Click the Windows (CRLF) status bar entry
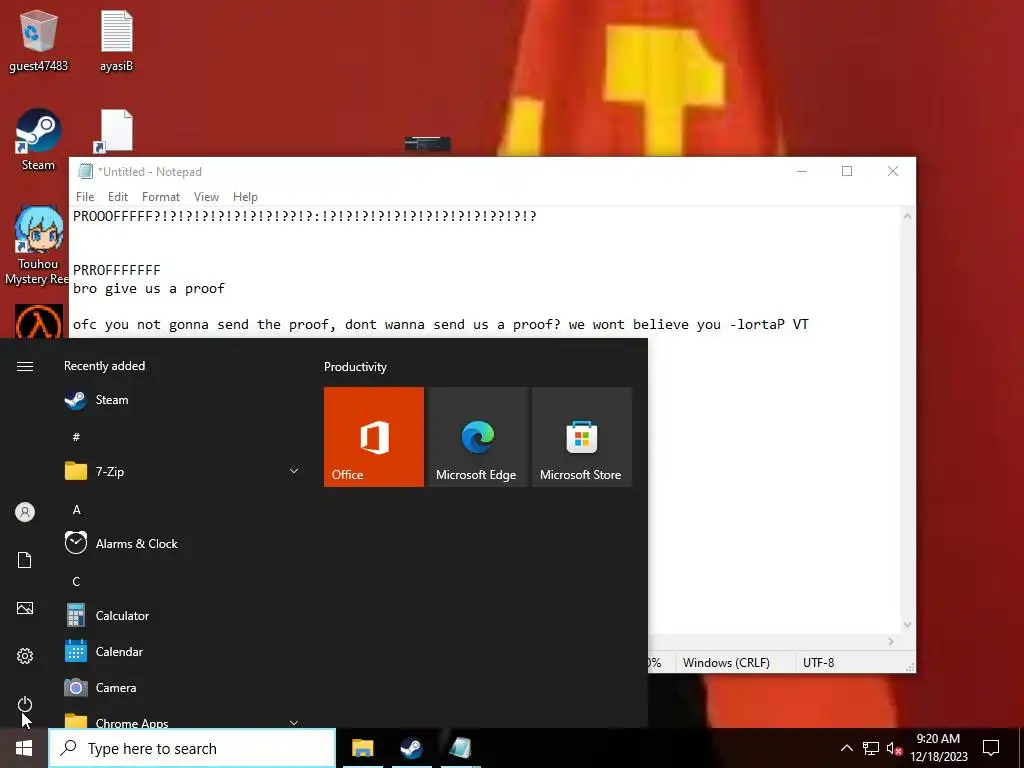 (726, 662)
